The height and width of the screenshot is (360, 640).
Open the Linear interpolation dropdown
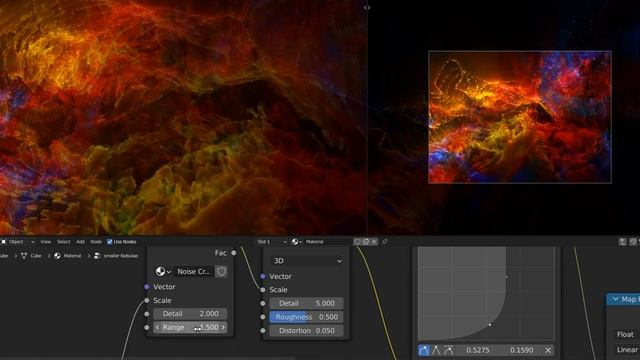(x=627, y=350)
